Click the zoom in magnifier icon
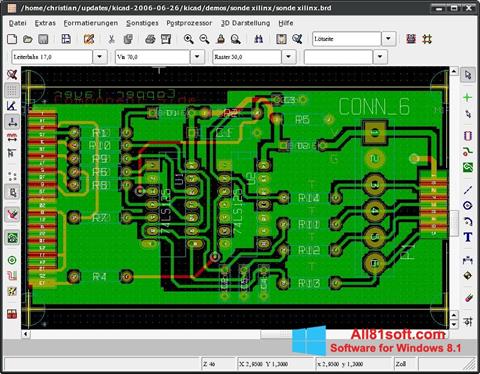Image resolution: width=480 pixels, height=374 pixels. (x=188, y=39)
